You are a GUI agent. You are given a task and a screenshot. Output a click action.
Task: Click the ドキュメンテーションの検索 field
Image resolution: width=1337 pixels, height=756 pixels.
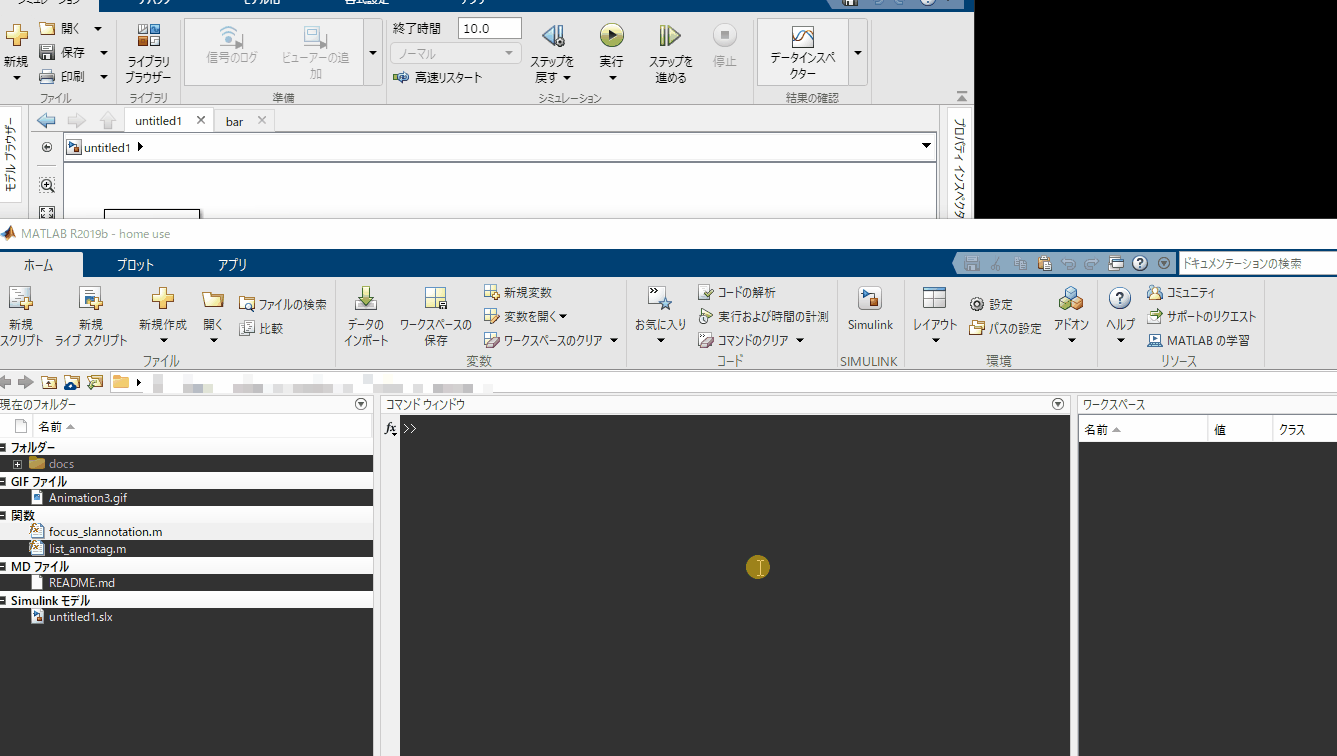[1256, 263]
